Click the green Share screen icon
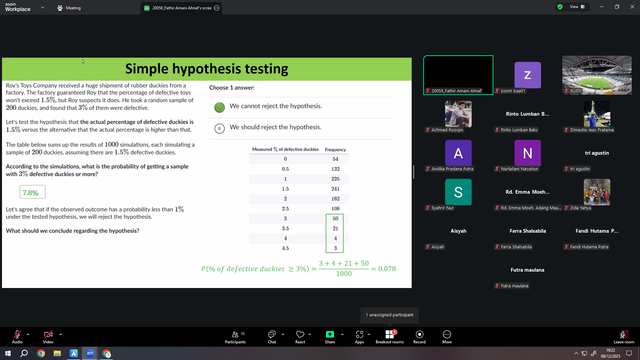This screenshot has height=360, width=640. point(330,334)
